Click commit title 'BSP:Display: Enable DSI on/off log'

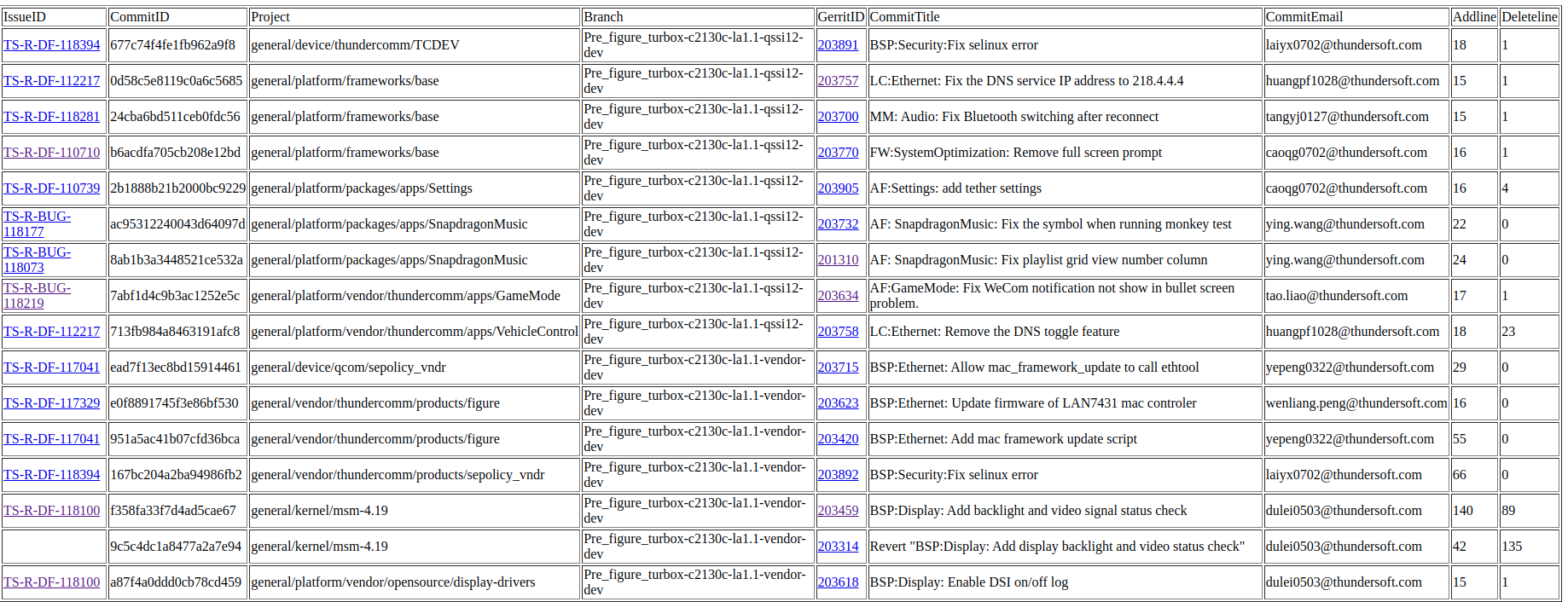pos(969,582)
